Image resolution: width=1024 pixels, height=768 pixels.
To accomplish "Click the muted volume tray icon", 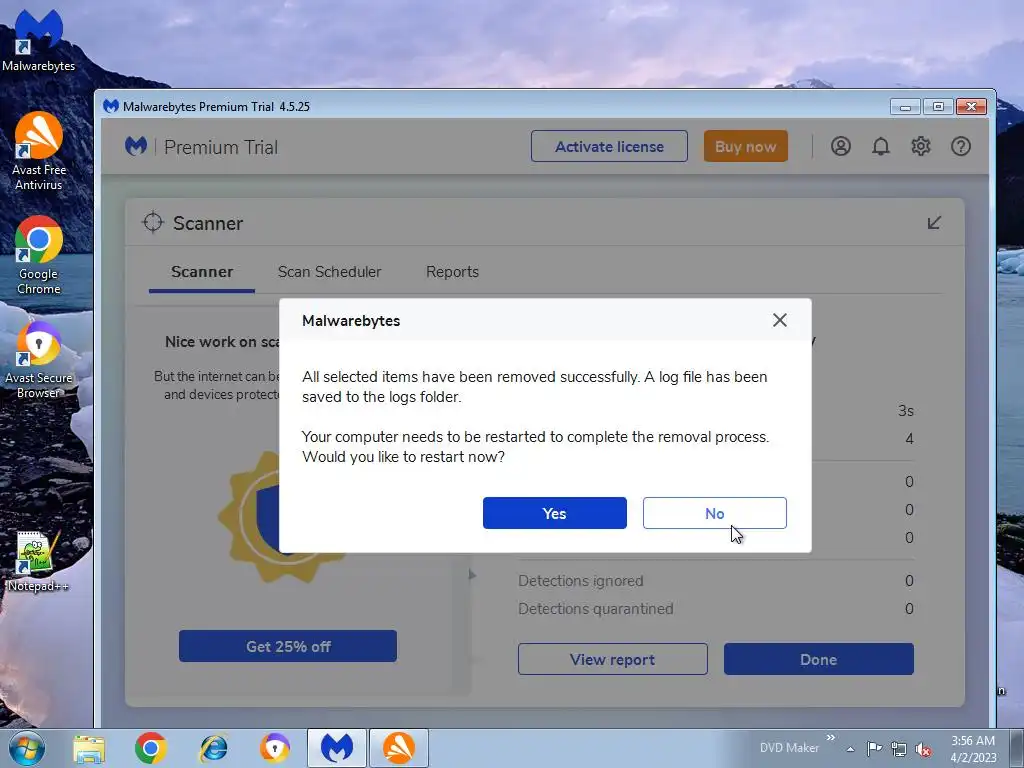I will point(923,749).
